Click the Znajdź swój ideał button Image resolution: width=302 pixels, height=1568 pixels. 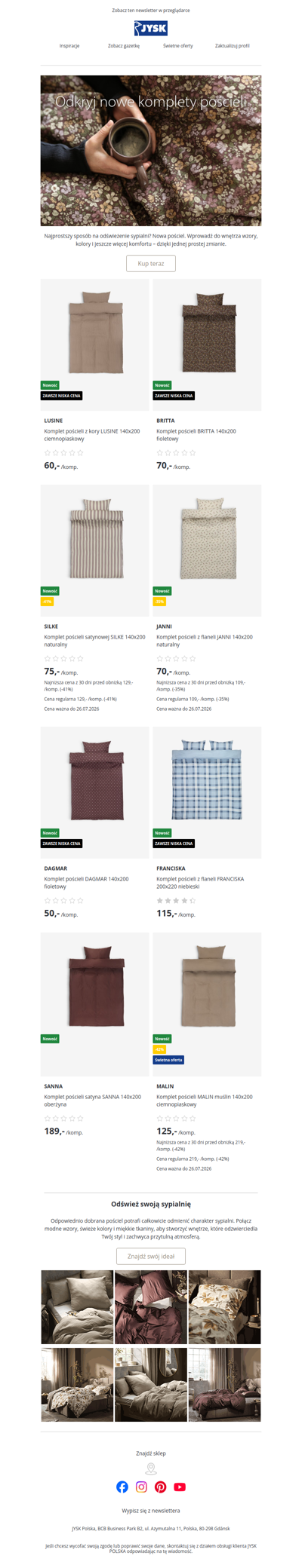pyautogui.click(x=151, y=1255)
